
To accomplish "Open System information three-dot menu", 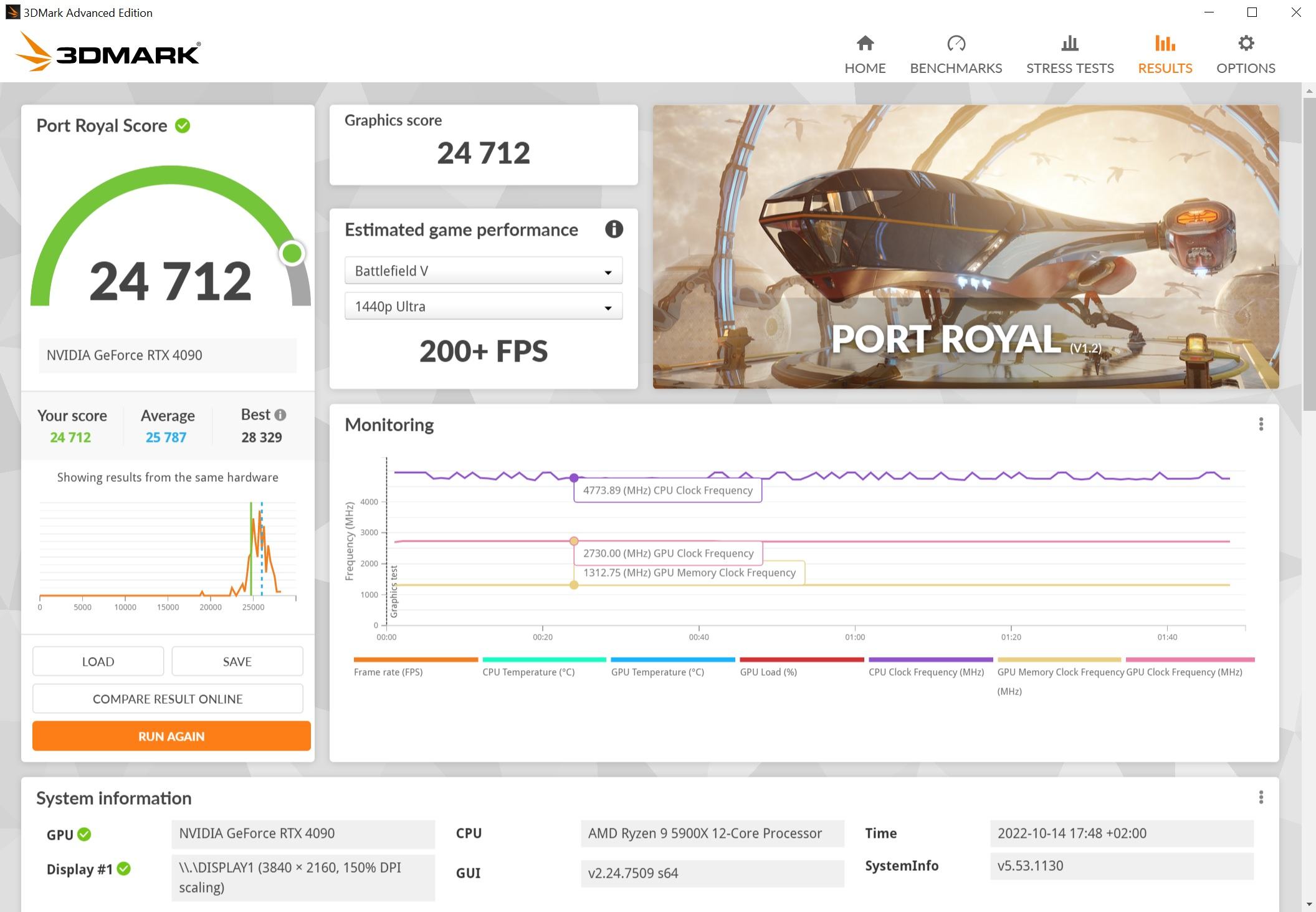I will [x=1261, y=797].
